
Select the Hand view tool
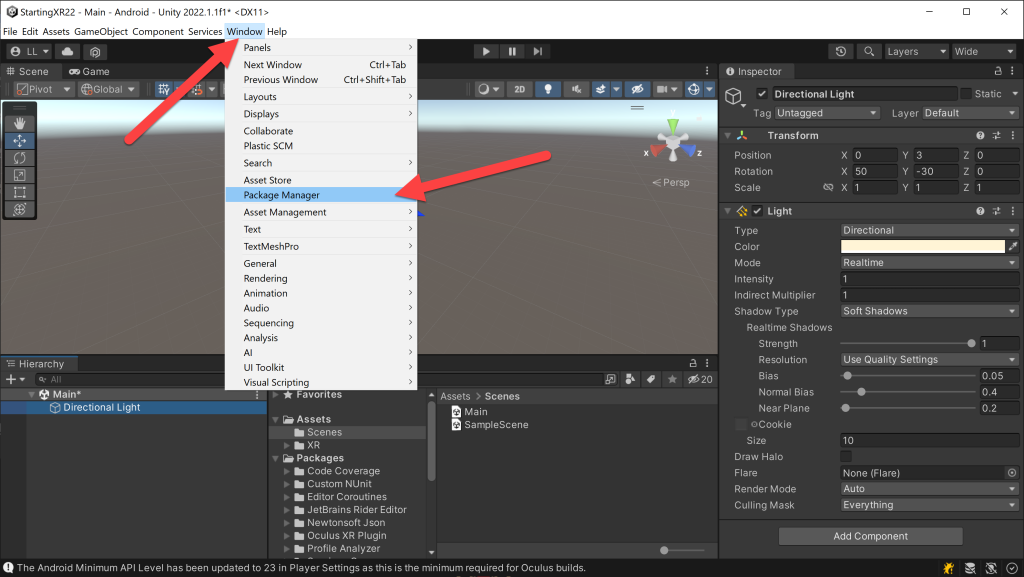20,123
